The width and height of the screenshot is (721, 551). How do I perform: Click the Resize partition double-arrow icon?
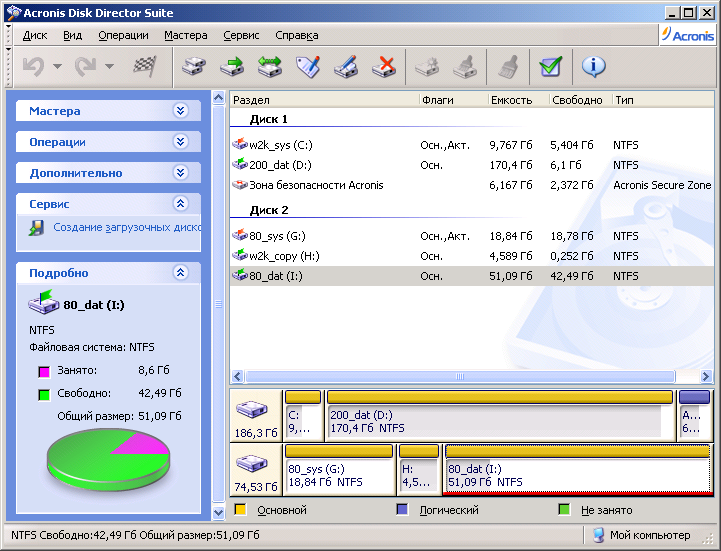[x=269, y=67]
